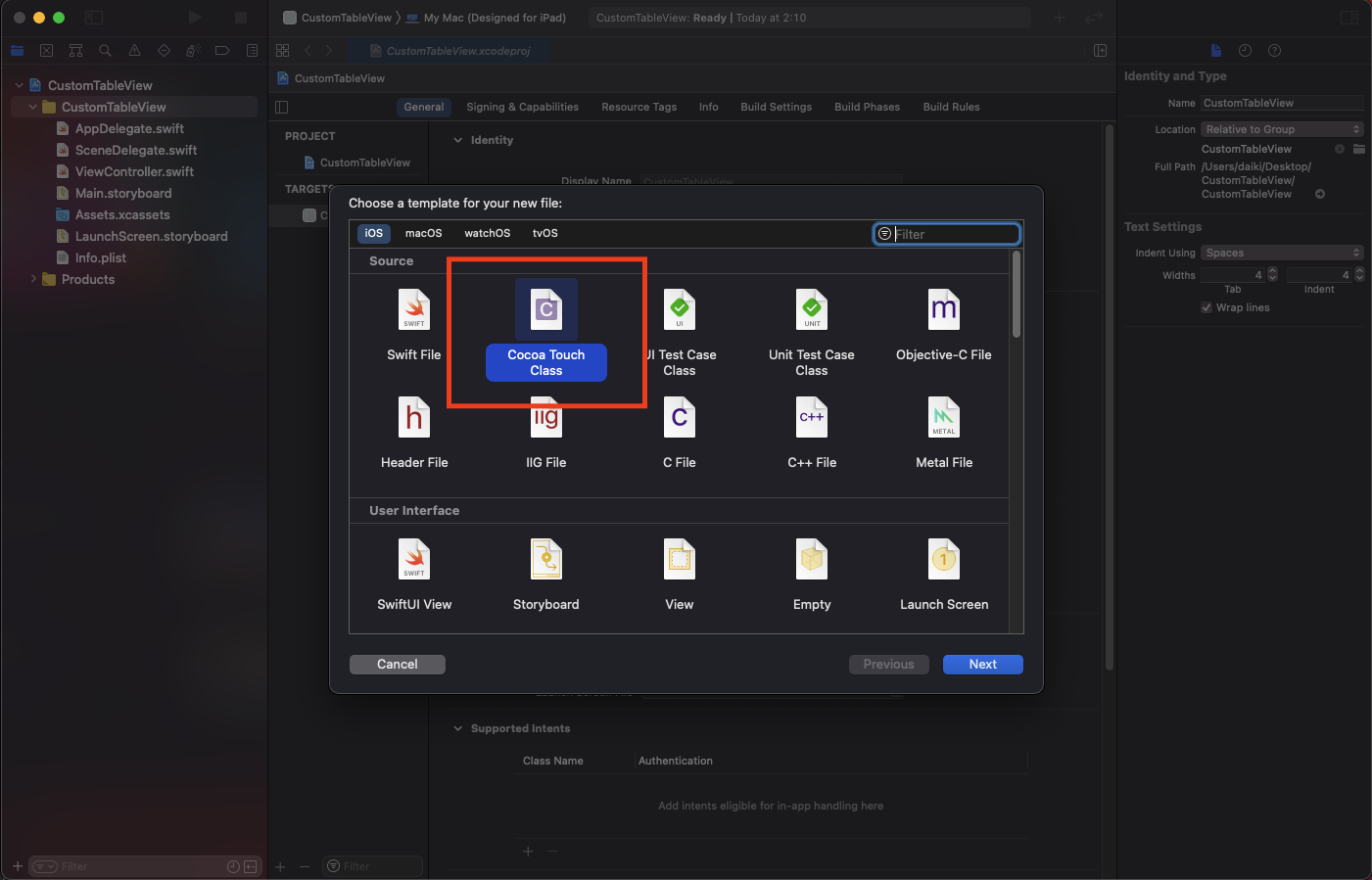This screenshot has height=880, width=1372.
Task: Open the Indent Using Spaces dropdown
Action: (1282, 253)
